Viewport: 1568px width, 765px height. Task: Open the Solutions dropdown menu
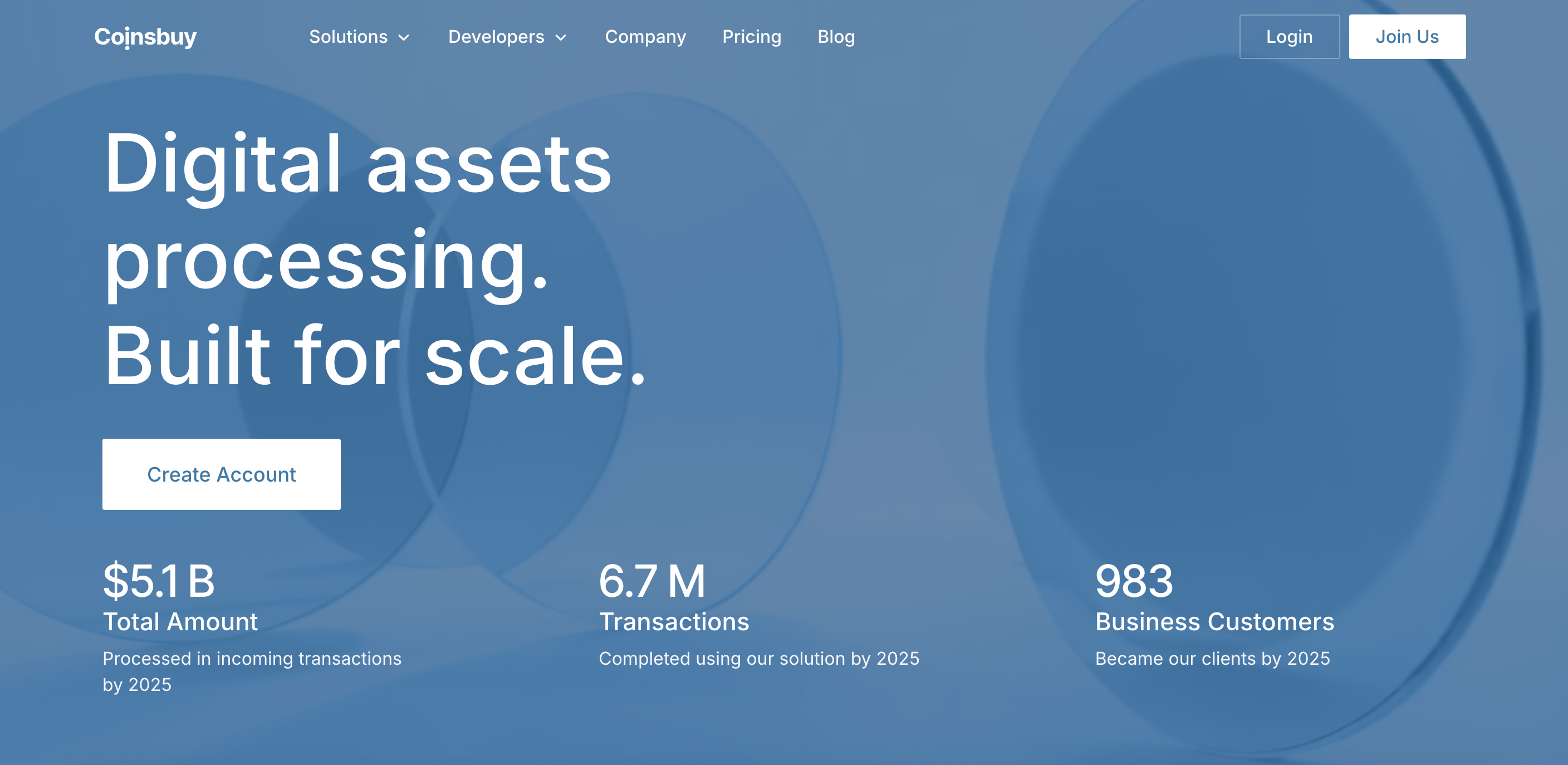point(348,37)
